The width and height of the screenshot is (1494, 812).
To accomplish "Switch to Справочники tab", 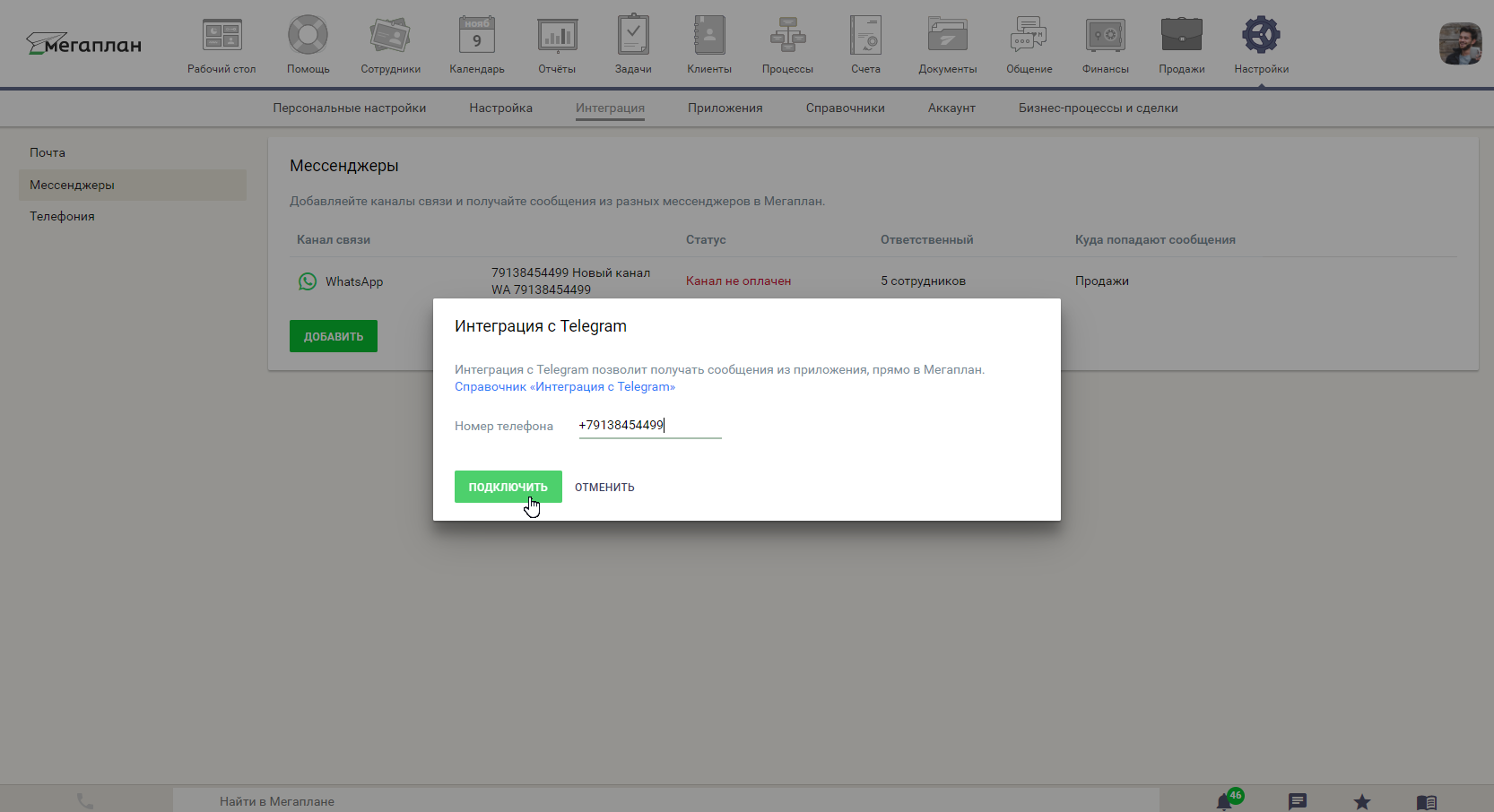I will 845,108.
